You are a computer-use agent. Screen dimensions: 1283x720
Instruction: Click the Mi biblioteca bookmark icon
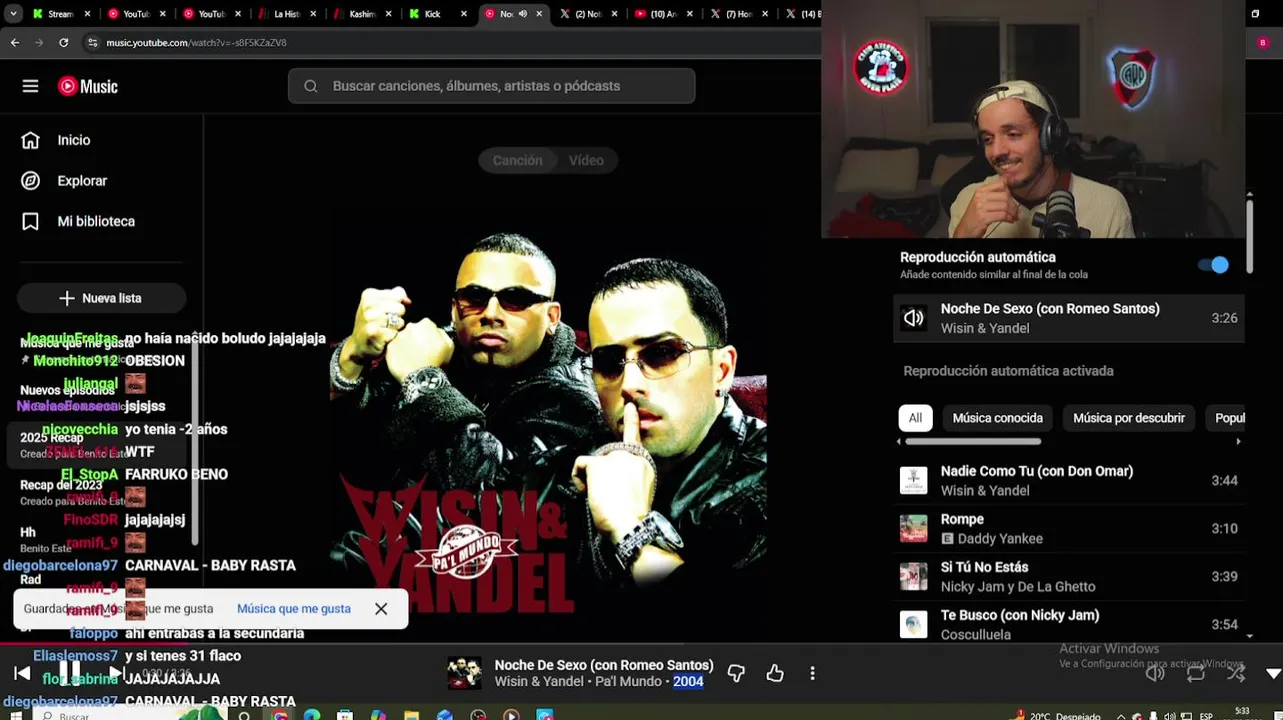point(31,221)
